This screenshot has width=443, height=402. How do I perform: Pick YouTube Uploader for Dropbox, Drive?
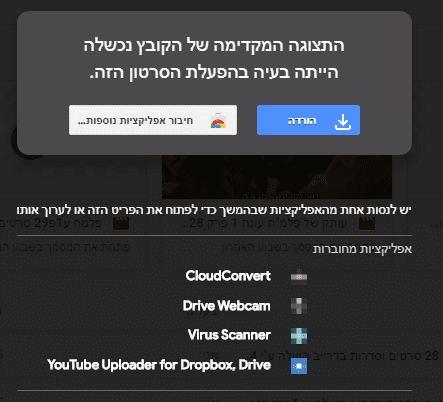click(159, 365)
